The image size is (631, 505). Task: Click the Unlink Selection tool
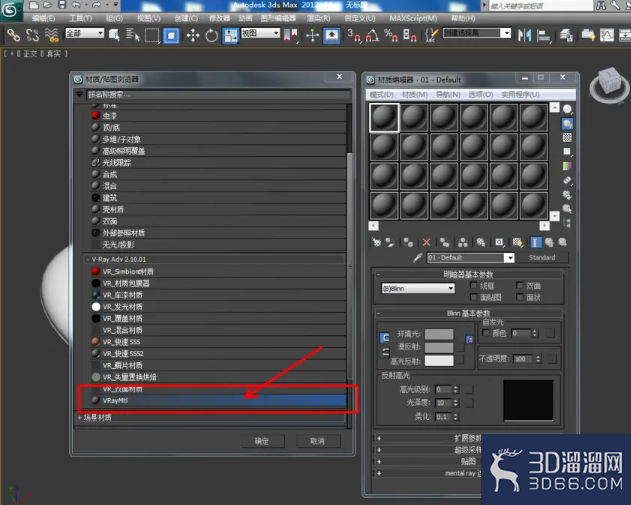coord(33,35)
